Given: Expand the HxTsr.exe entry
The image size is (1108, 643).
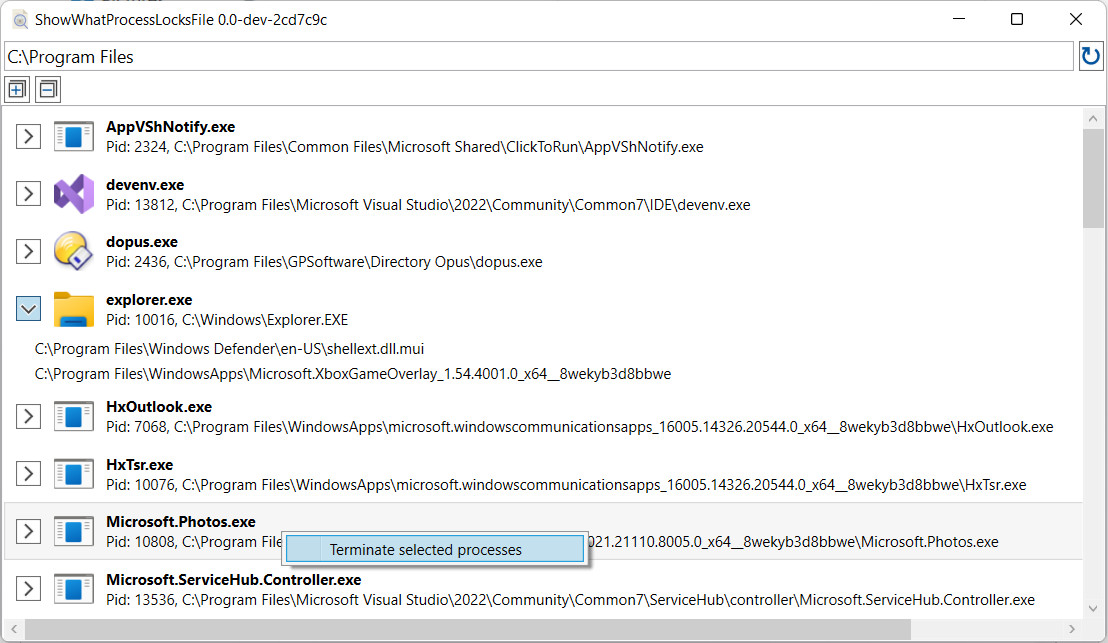Looking at the screenshot, I should point(28,473).
